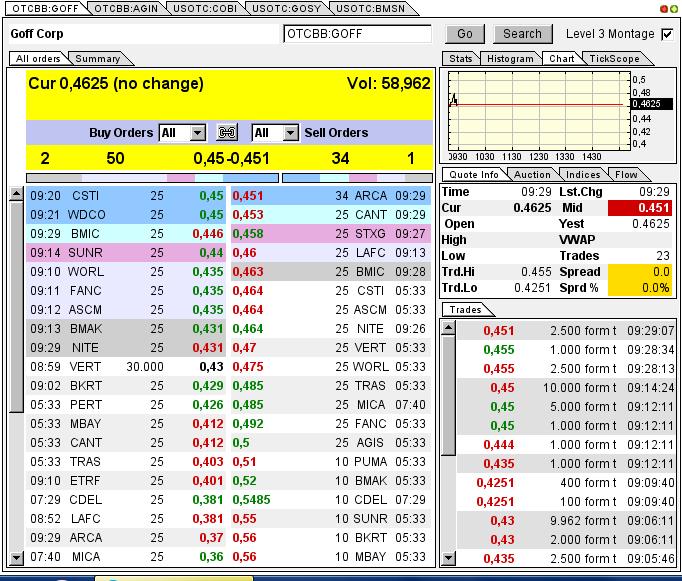Viewport: 682px width, 581px height.
Task: Click the red dot in top right corner
Action: (664, 9)
